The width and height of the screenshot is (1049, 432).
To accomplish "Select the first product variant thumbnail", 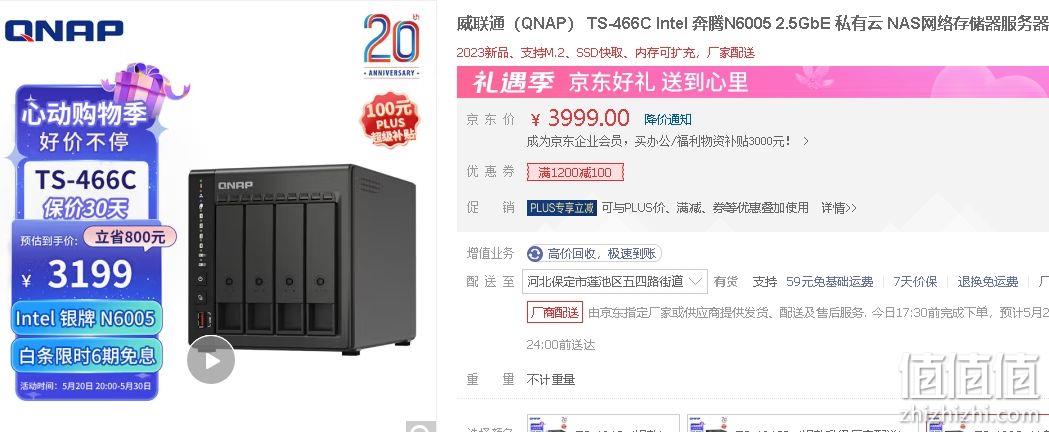I will [x=602, y=423].
